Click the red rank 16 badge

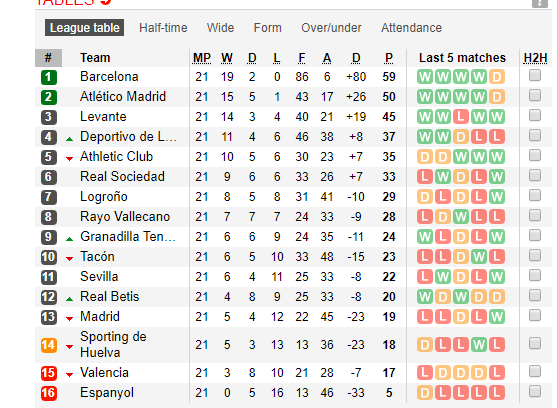click(49, 393)
